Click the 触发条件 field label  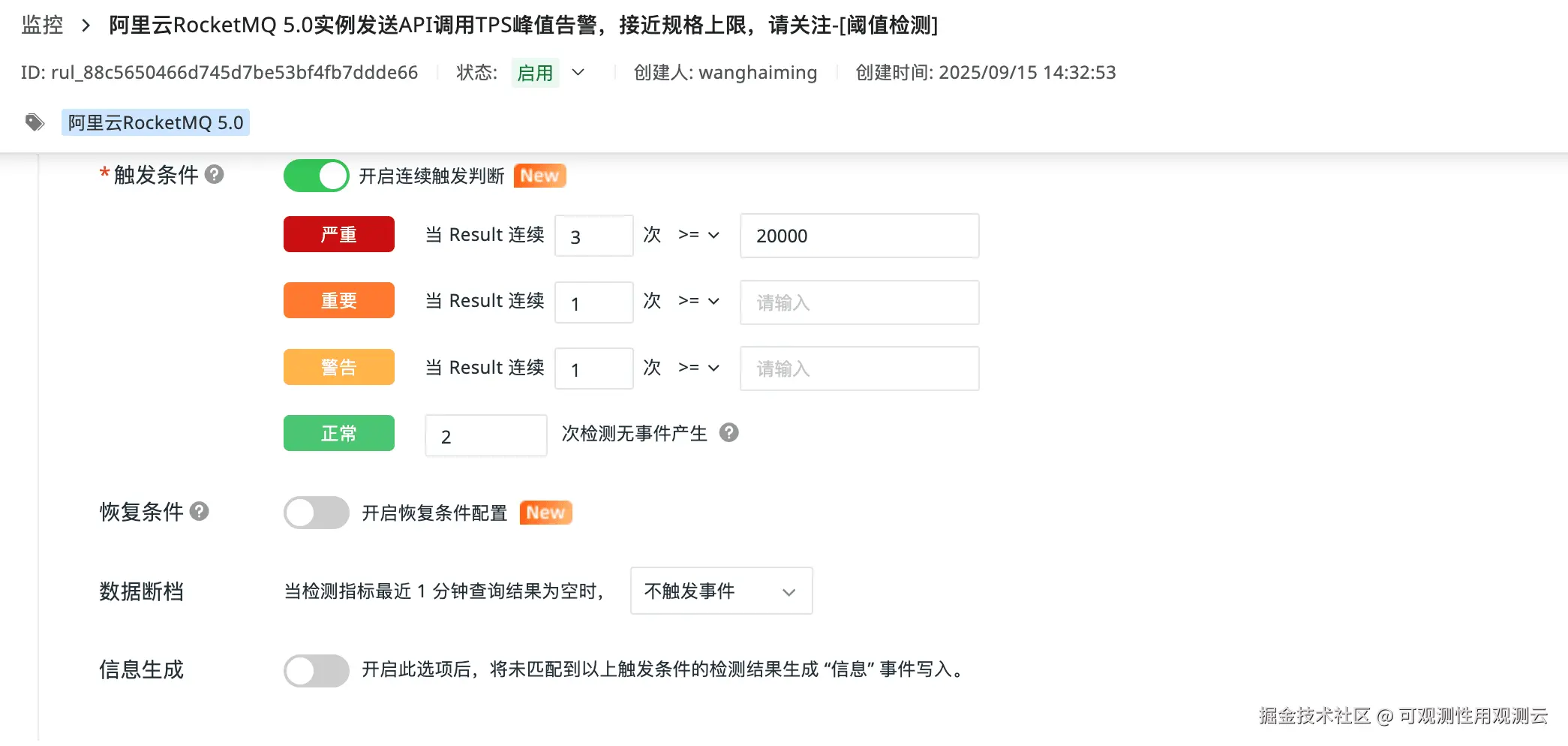[x=156, y=175]
